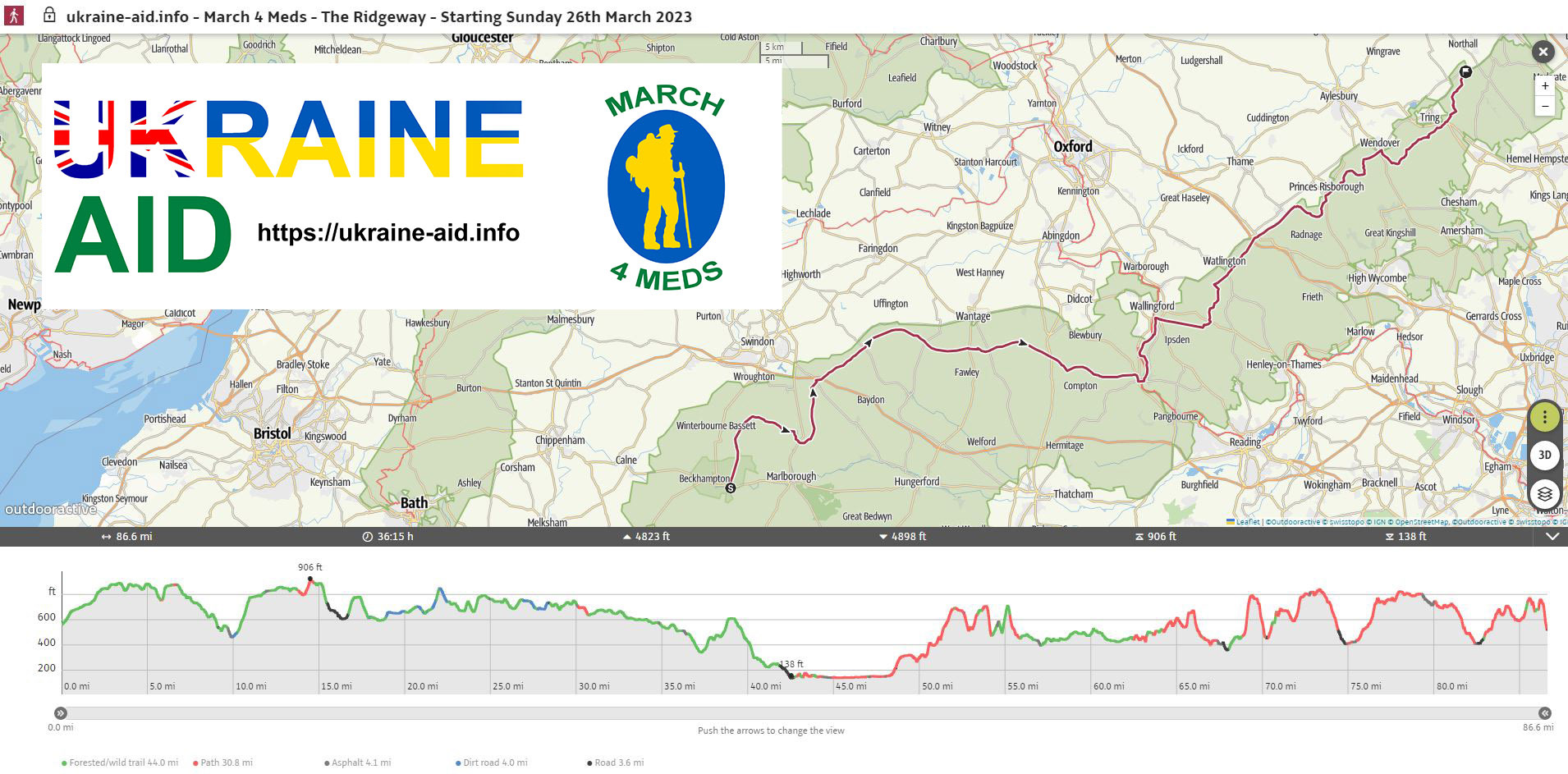Click the clock icon showing 36:15 h duration

[x=367, y=537]
